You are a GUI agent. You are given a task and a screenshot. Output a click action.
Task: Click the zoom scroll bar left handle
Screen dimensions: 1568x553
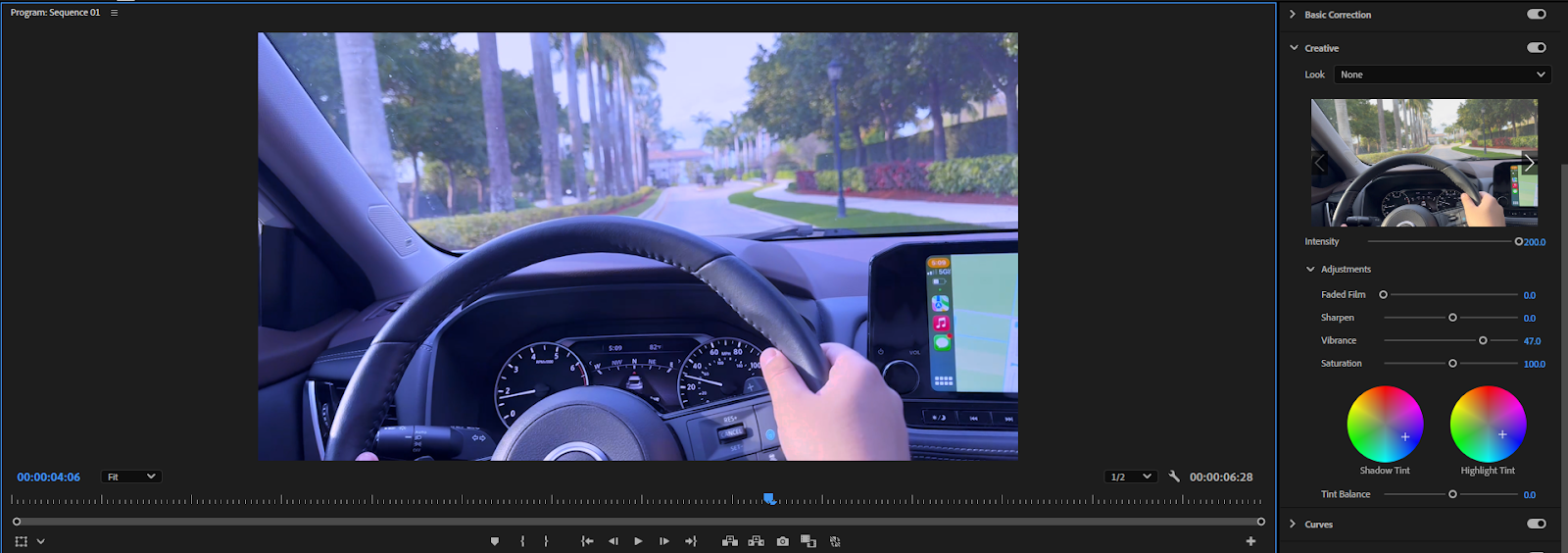pyautogui.click(x=17, y=522)
